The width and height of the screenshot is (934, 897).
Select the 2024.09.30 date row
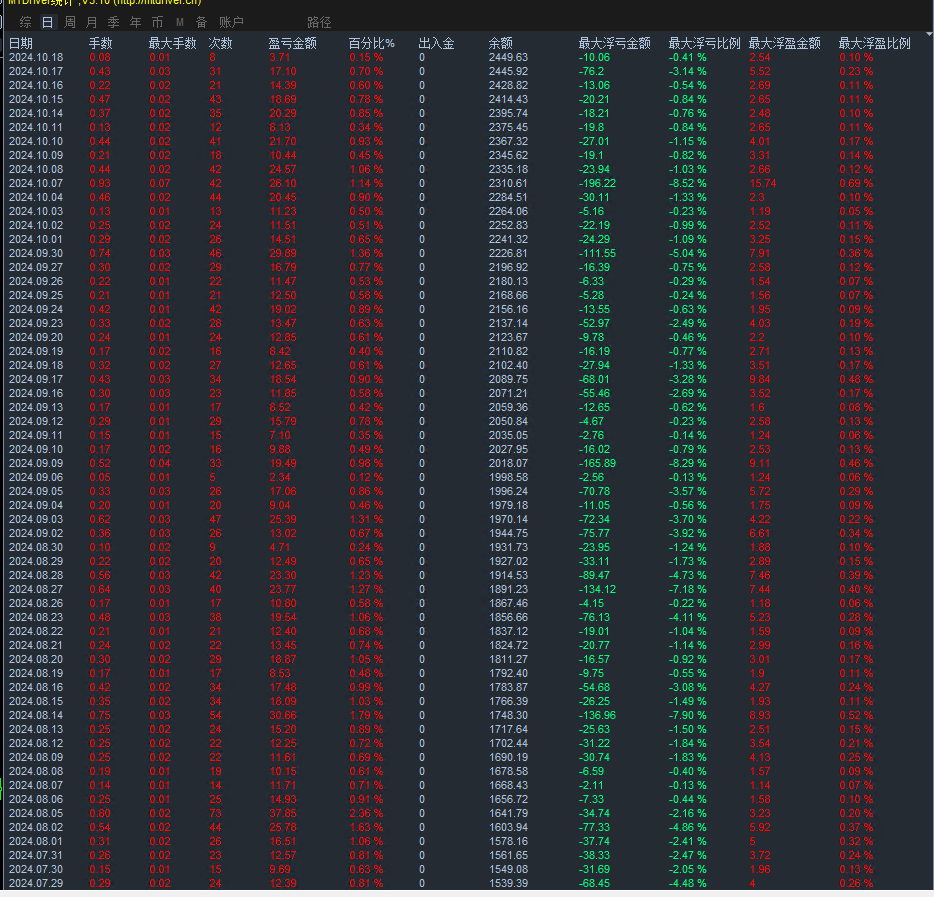coord(36,253)
